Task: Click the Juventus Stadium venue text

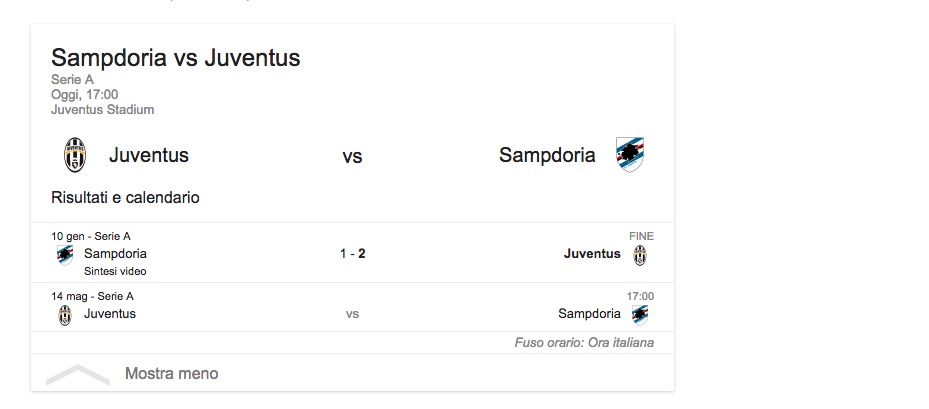Action: point(102,110)
